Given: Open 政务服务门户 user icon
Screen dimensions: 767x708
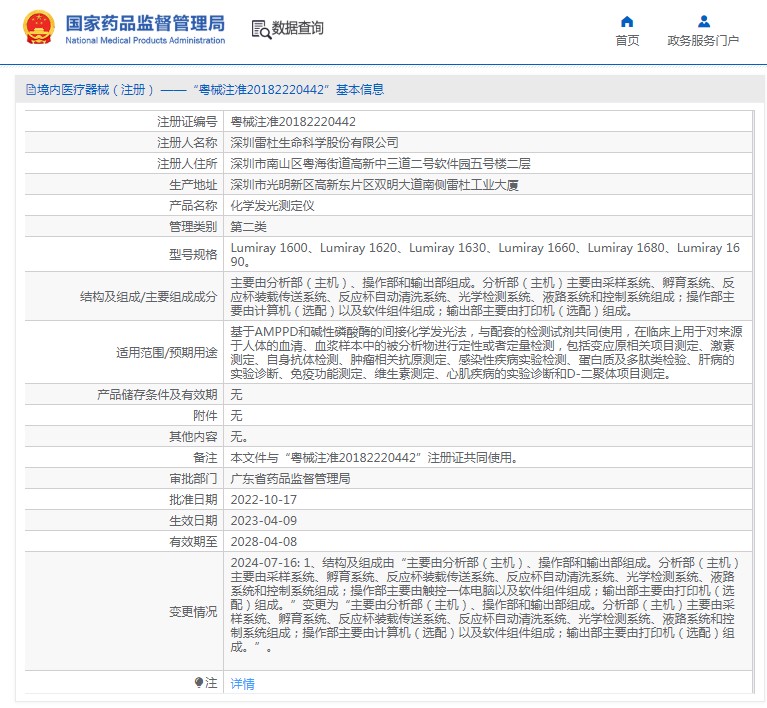Looking at the screenshot, I should coord(704,22).
